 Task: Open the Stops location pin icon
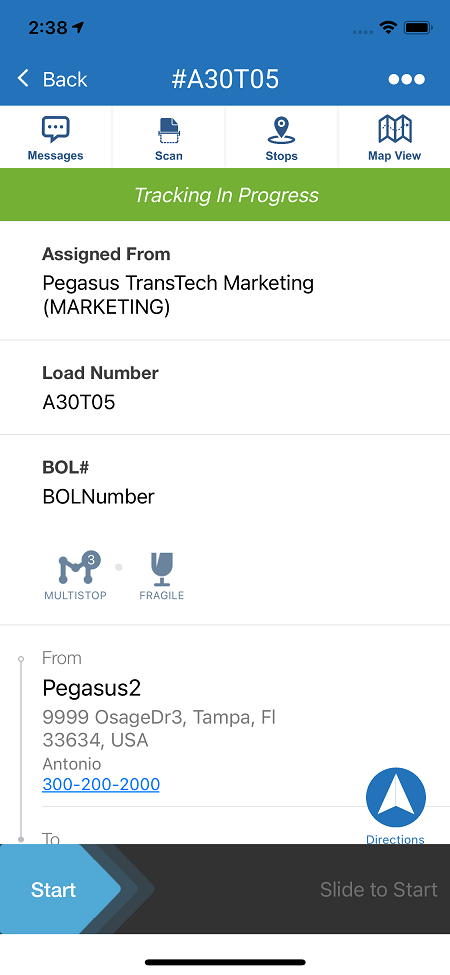coord(281,131)
